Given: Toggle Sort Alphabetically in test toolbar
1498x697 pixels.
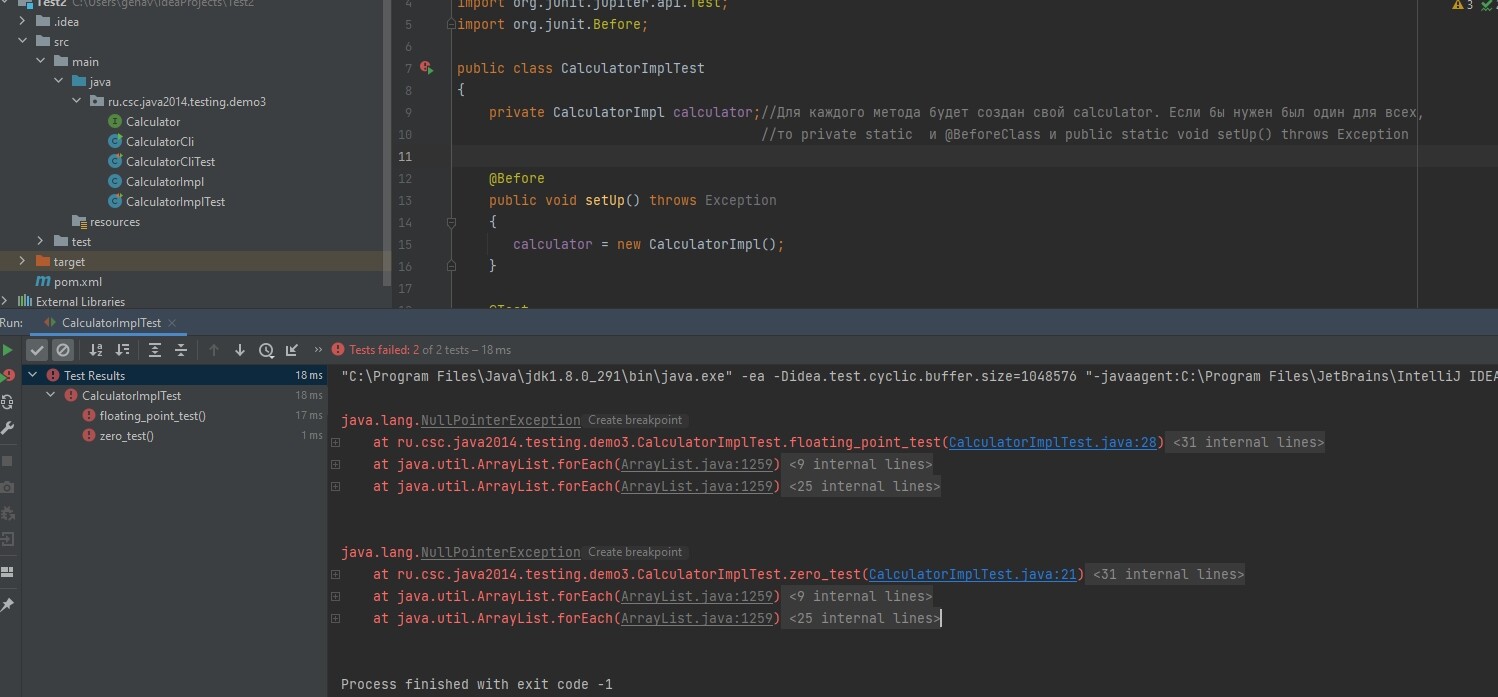Looking at the screenshot, I should click(96, 350).
